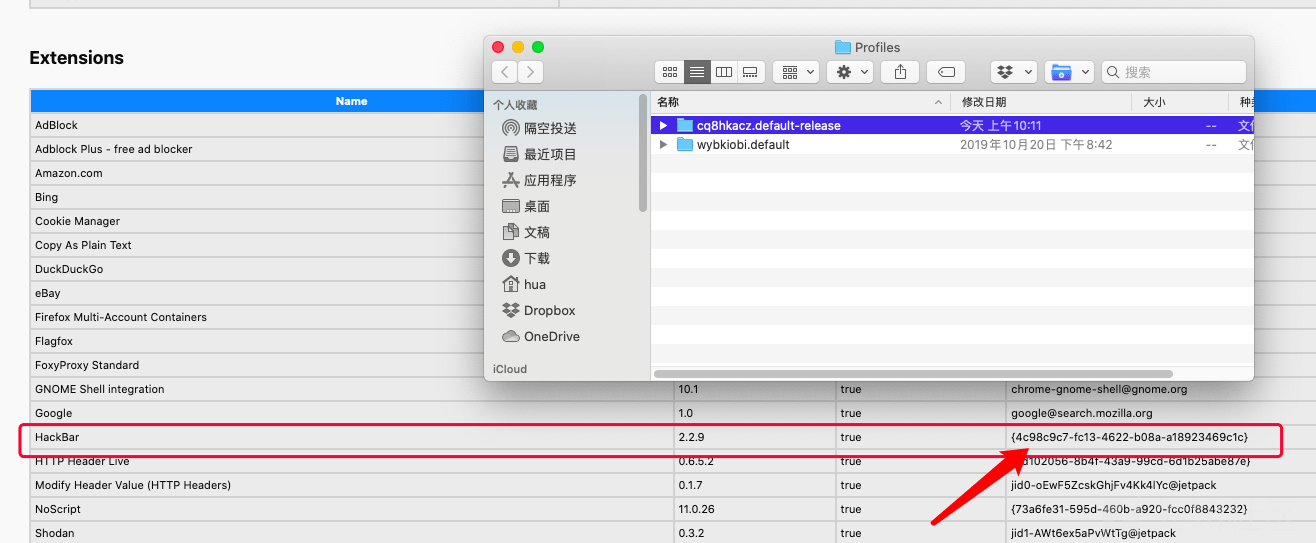Go back in Finder history
Screen dimensions: 1316x543
(505, 72)
